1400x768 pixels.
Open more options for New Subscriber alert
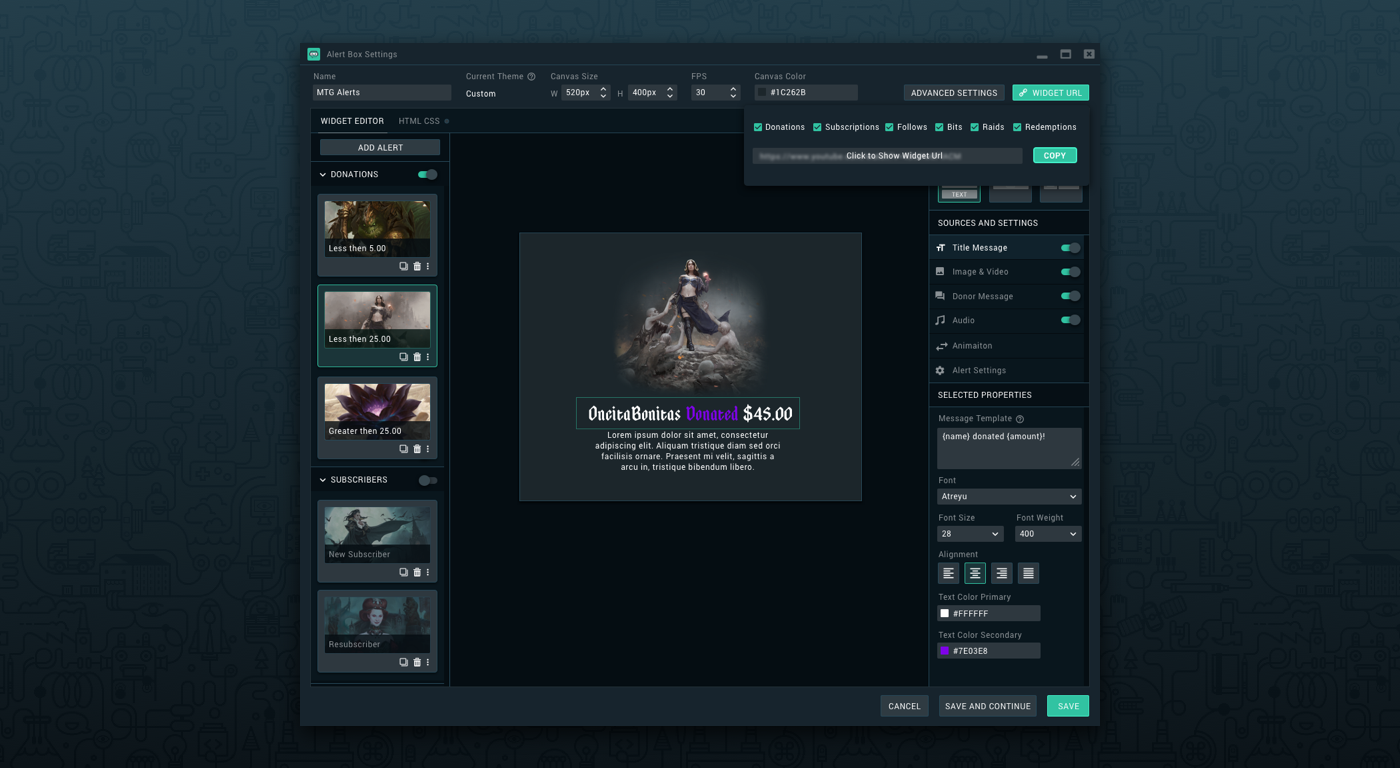click(428, 572)
